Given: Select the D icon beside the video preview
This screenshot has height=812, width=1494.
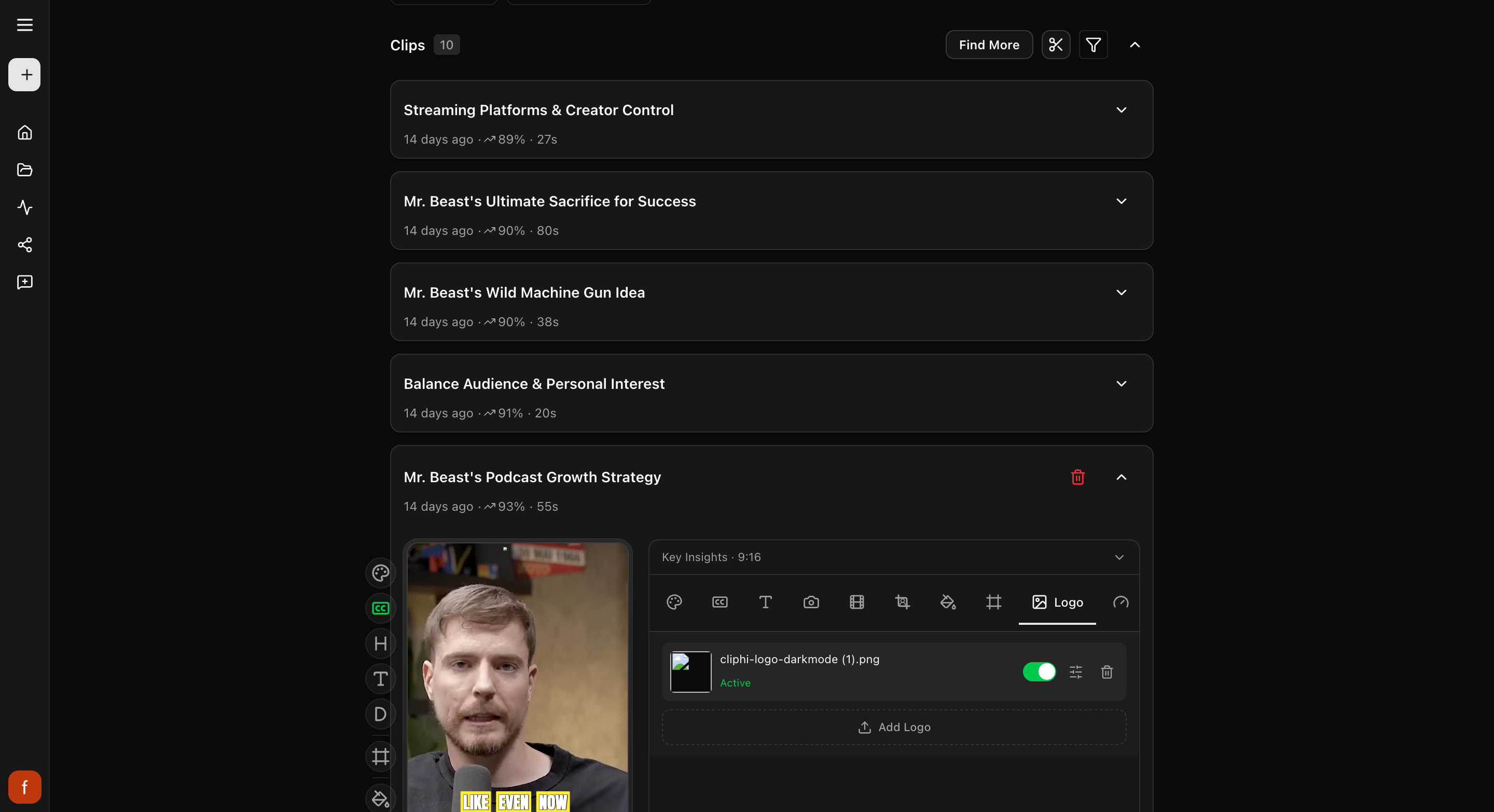Looking at the screenshot, I should tap(380, 714).
